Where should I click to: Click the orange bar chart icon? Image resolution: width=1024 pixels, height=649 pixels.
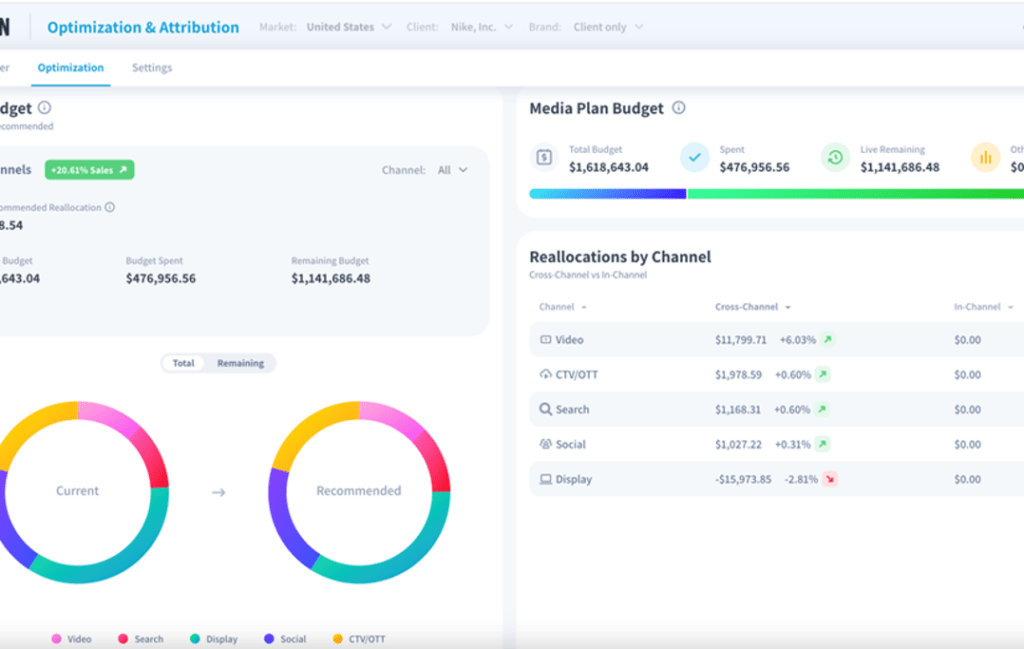point(985,157)
